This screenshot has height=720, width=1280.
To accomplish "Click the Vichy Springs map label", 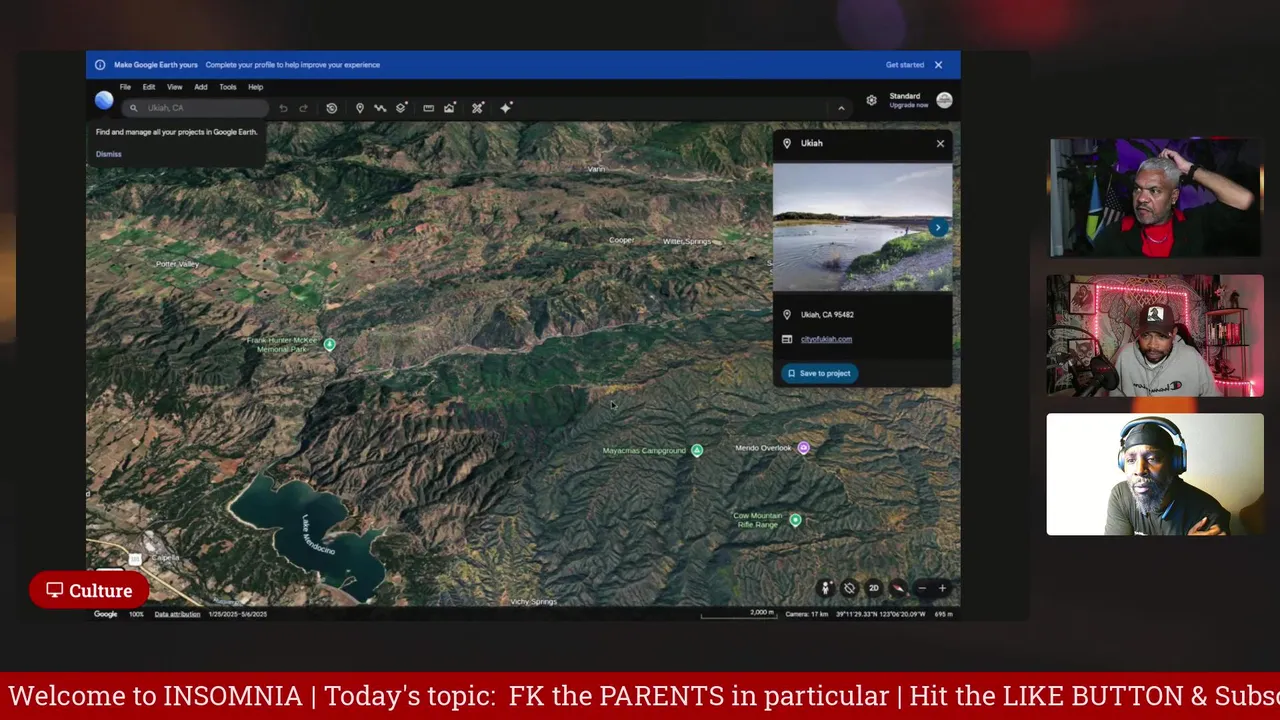I will pyautogui.click(x=533, y=601).
